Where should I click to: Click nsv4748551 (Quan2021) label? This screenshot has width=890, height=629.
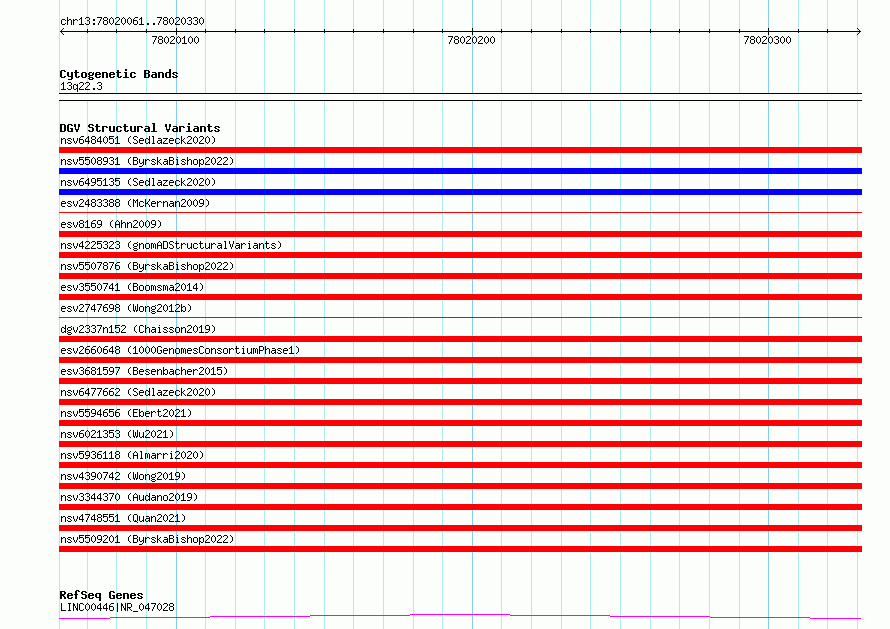coord(123,518)
